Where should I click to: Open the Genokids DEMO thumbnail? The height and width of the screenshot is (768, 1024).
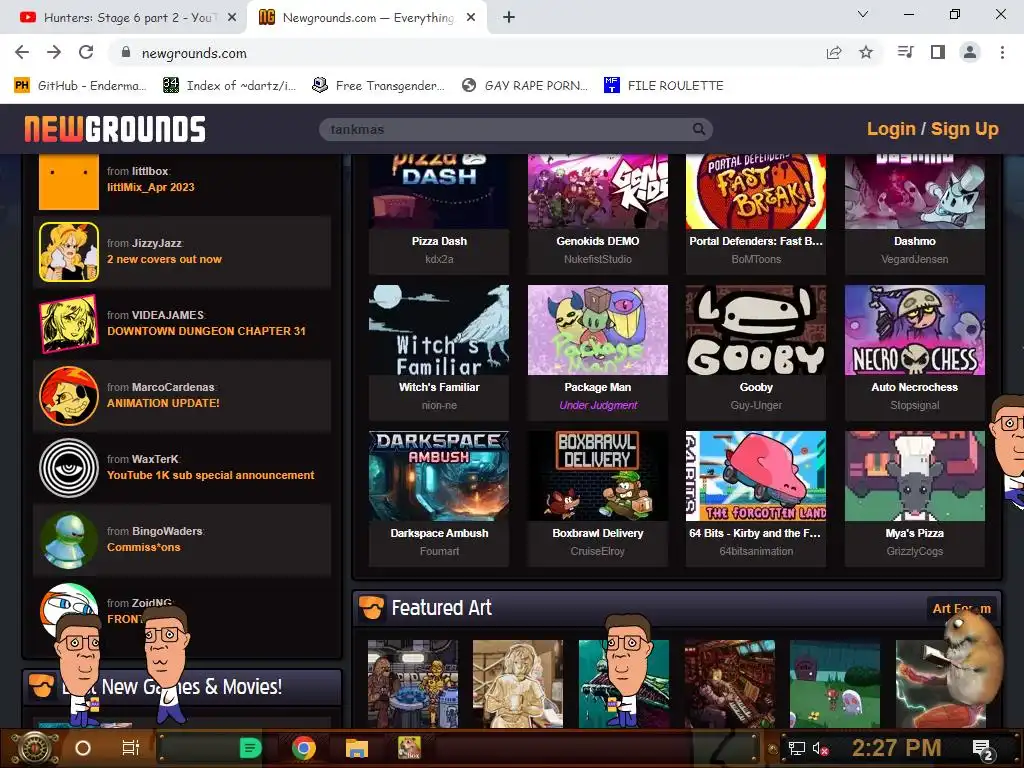click(598, 191)
